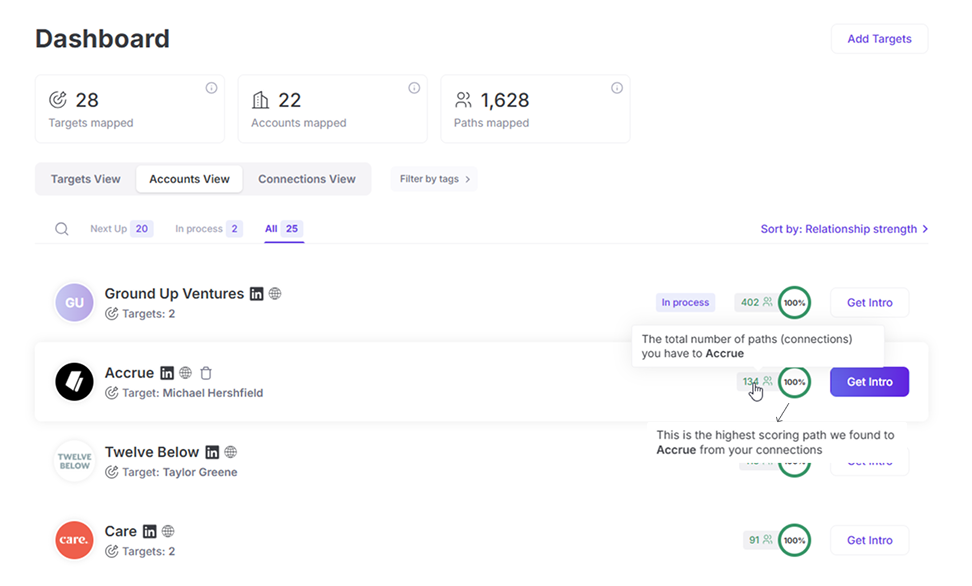
Task: Click the building icon on Accounts mapped stat
Action: 259,99
